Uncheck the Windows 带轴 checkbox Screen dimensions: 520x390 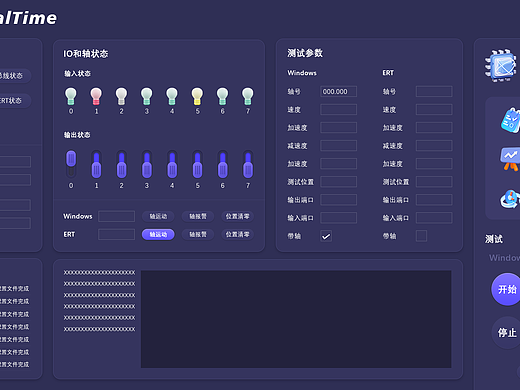(326, 236)
